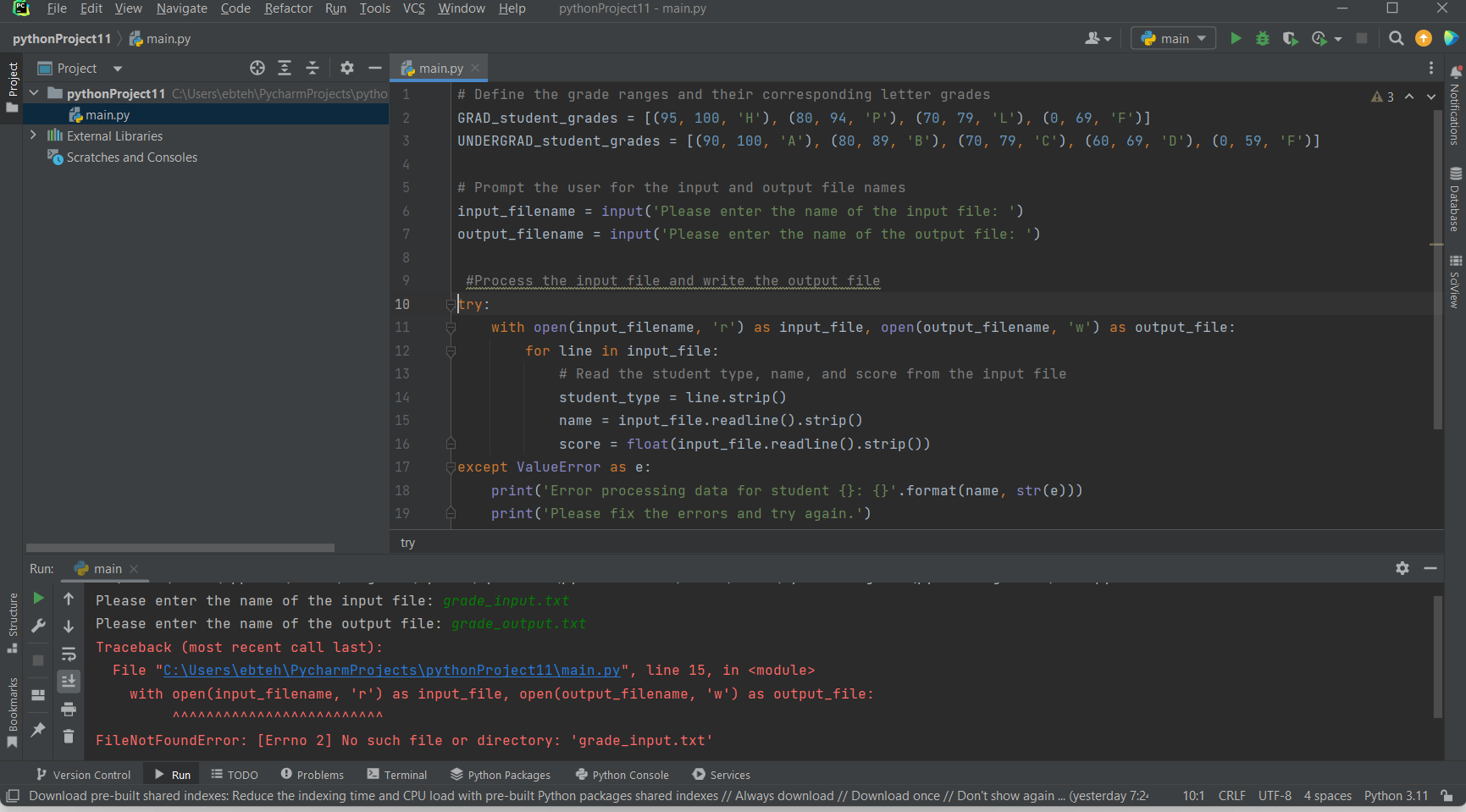Toggle read-only lock icon in status bar
This screenshot has width=1466, height=812.
point(1447,796)
